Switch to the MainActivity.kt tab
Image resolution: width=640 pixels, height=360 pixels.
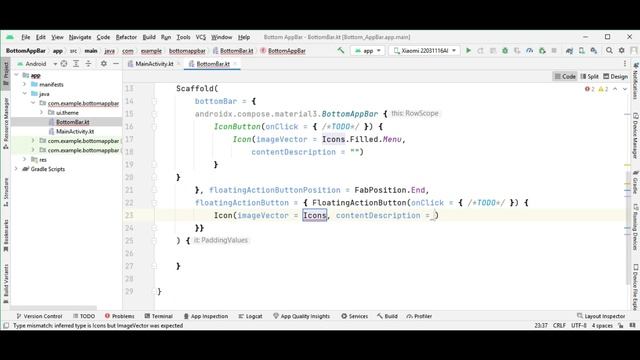[154, 64]
